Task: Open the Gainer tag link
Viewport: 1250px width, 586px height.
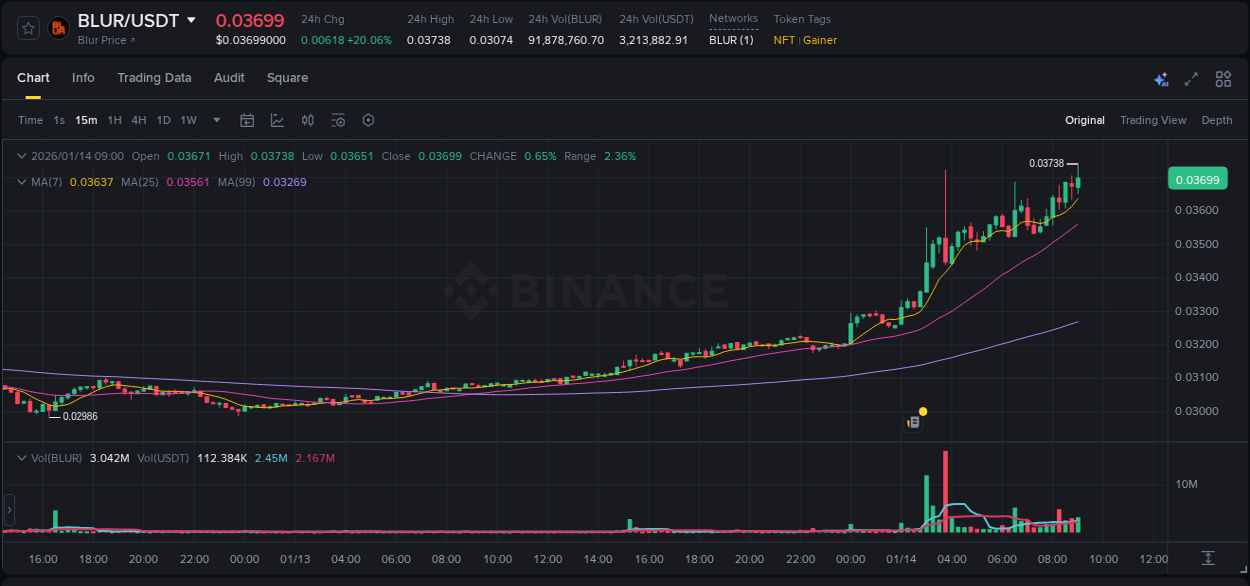Action: (821, 40)
